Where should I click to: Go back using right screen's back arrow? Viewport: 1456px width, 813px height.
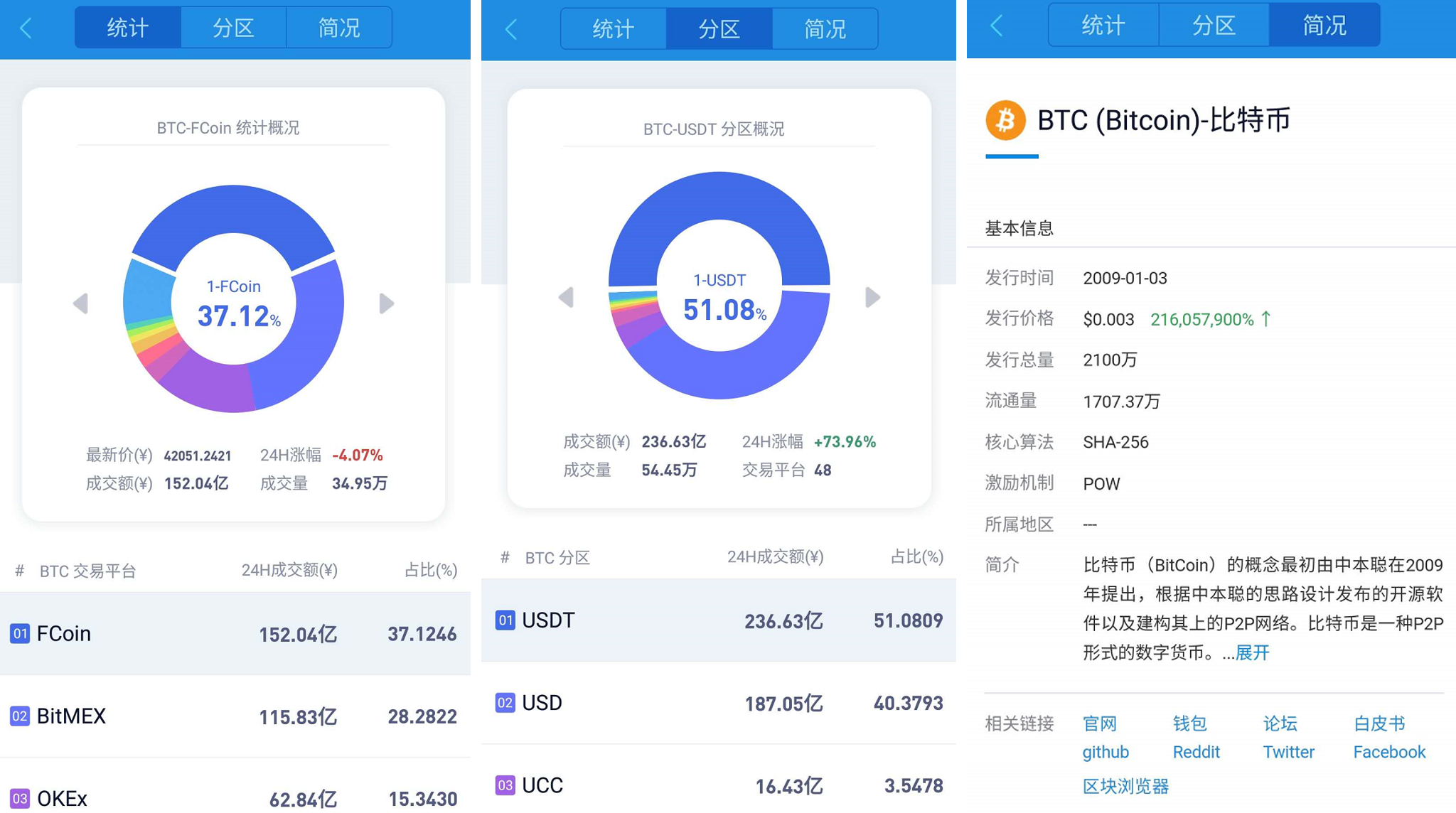tap(997, 26)
